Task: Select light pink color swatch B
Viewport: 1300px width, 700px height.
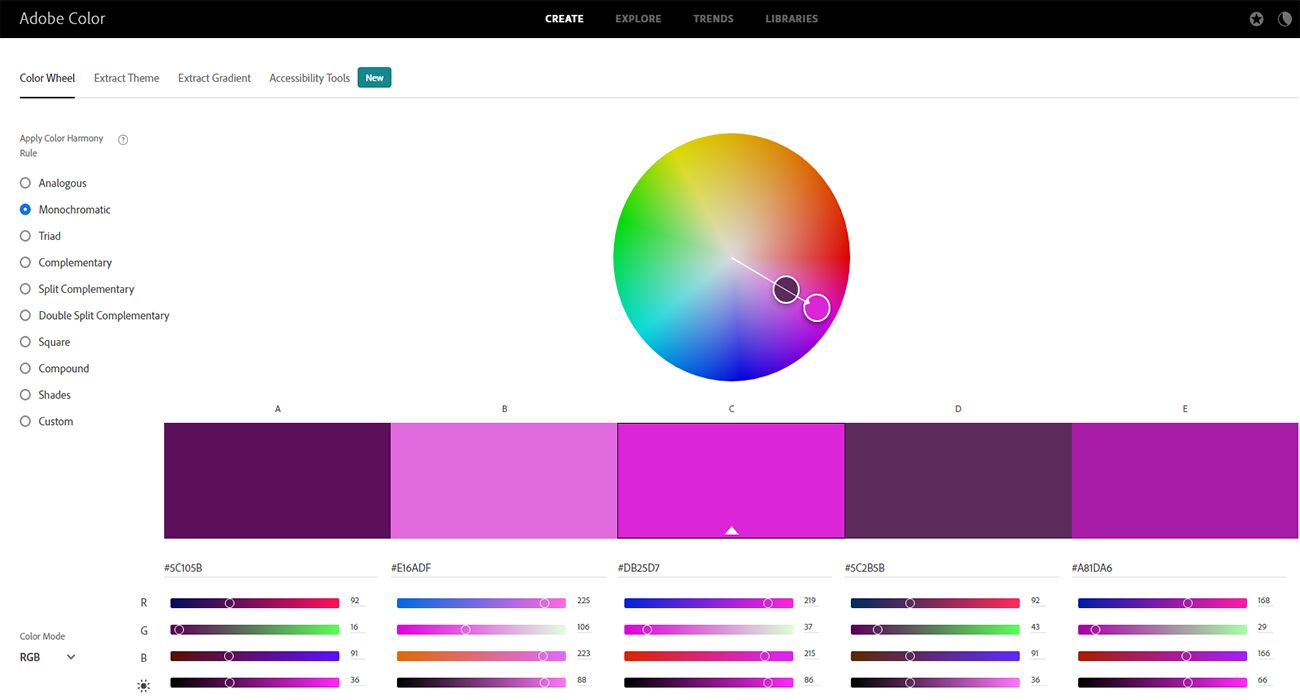Action: pos(504,480)
